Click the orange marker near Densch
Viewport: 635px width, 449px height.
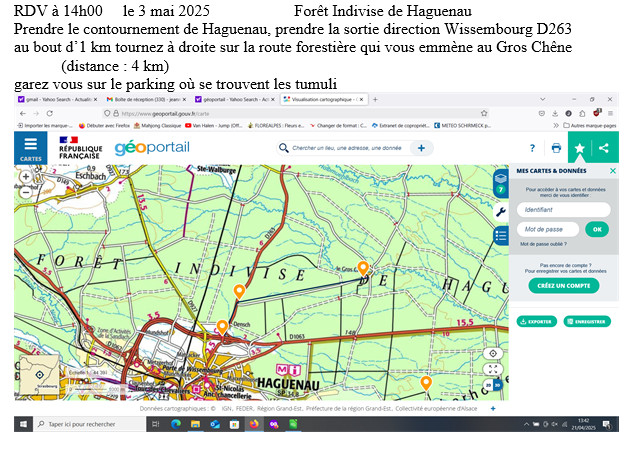(222, 326)
